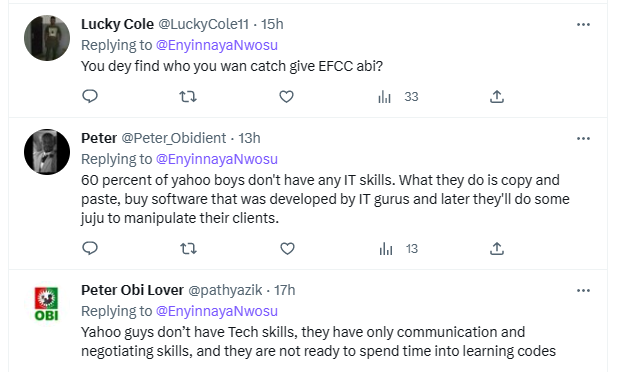Open @EnyinnayaNwosu link in Peter Obi Lover's reply
This screenshot has width=621, height=372.
[x=217, y=311]
